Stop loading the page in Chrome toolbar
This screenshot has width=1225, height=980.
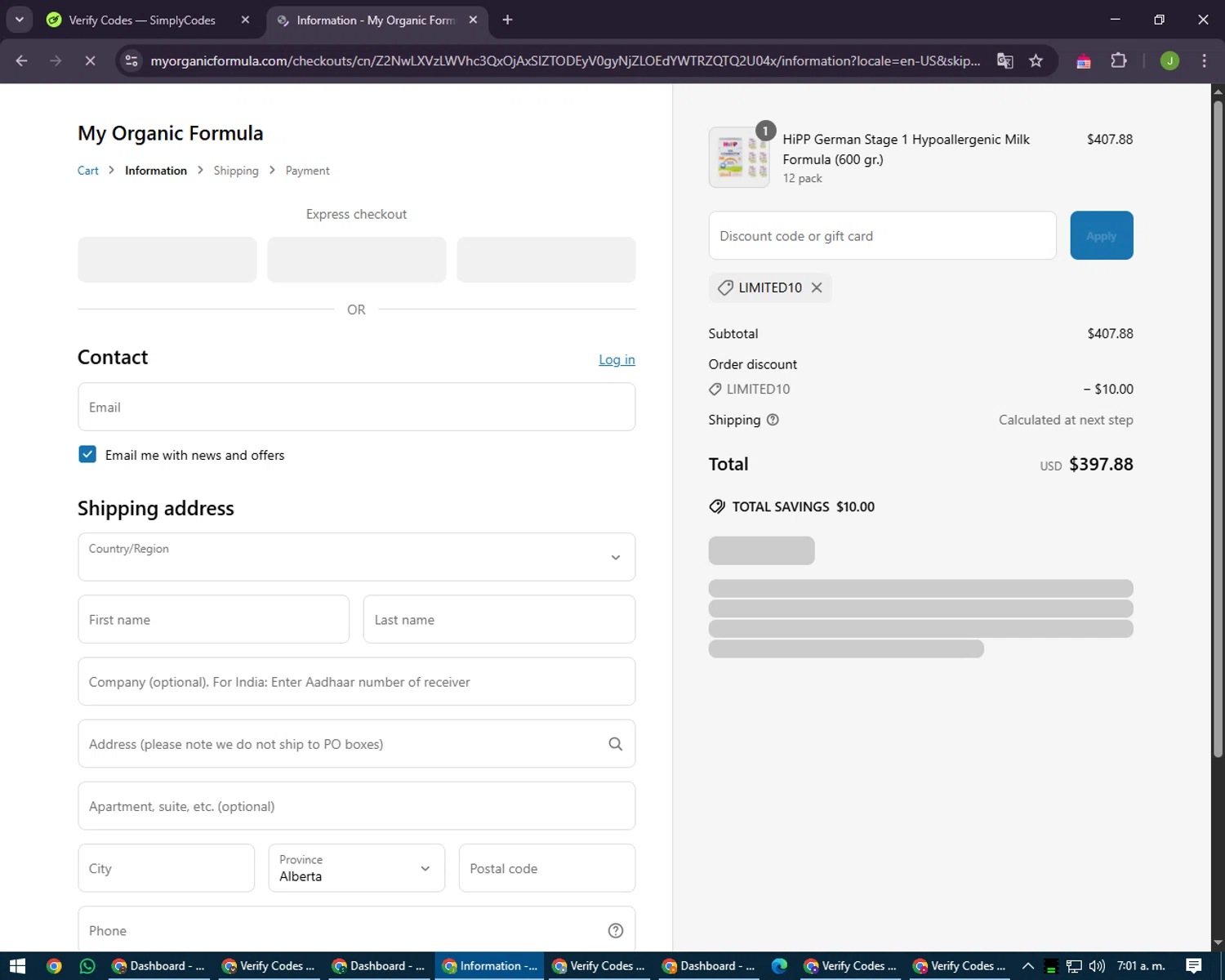coord(90,60)
